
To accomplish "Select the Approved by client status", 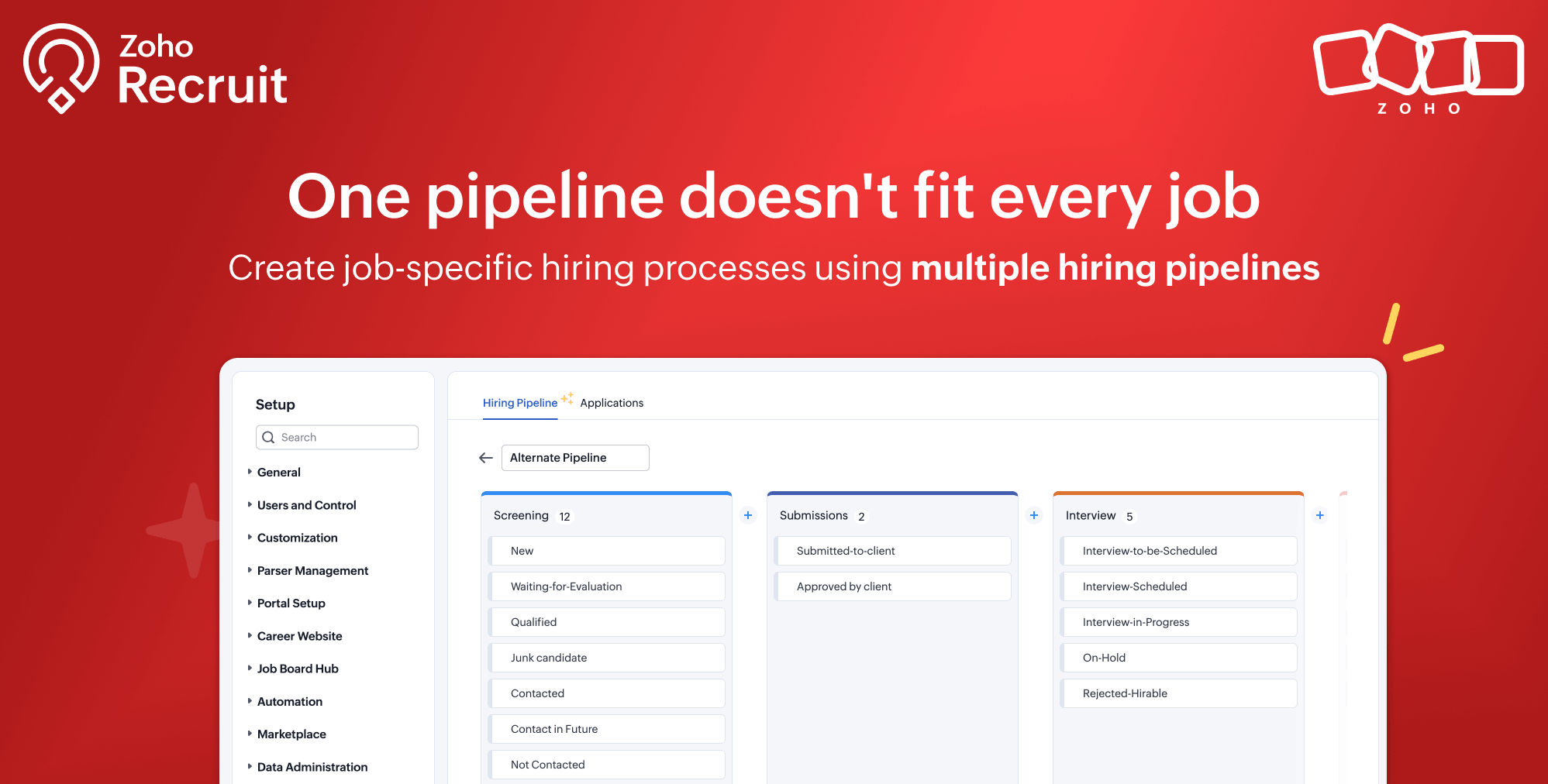I will 893,586.
